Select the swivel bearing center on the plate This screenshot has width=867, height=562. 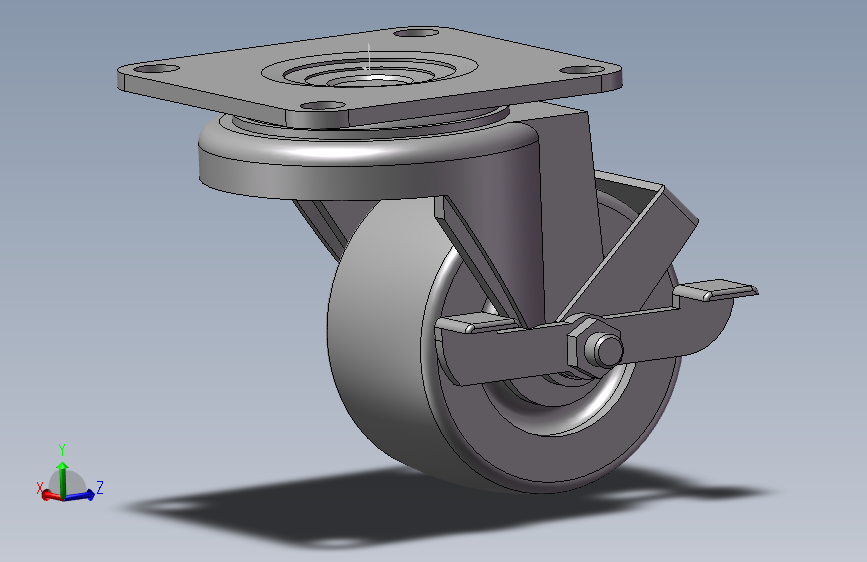click(x=369, y=79)
